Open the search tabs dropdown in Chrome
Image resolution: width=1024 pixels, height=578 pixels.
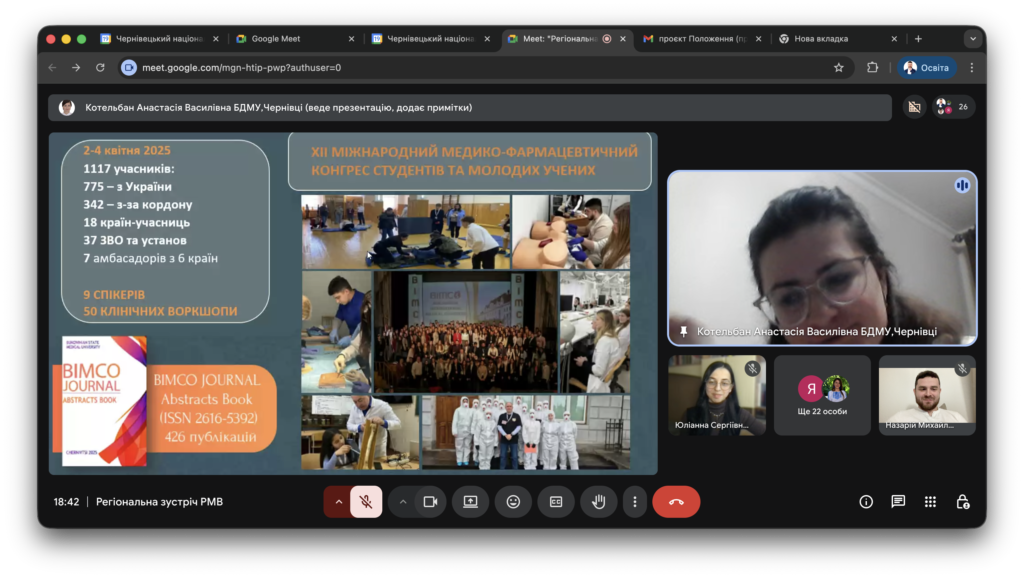click(972, 39)
